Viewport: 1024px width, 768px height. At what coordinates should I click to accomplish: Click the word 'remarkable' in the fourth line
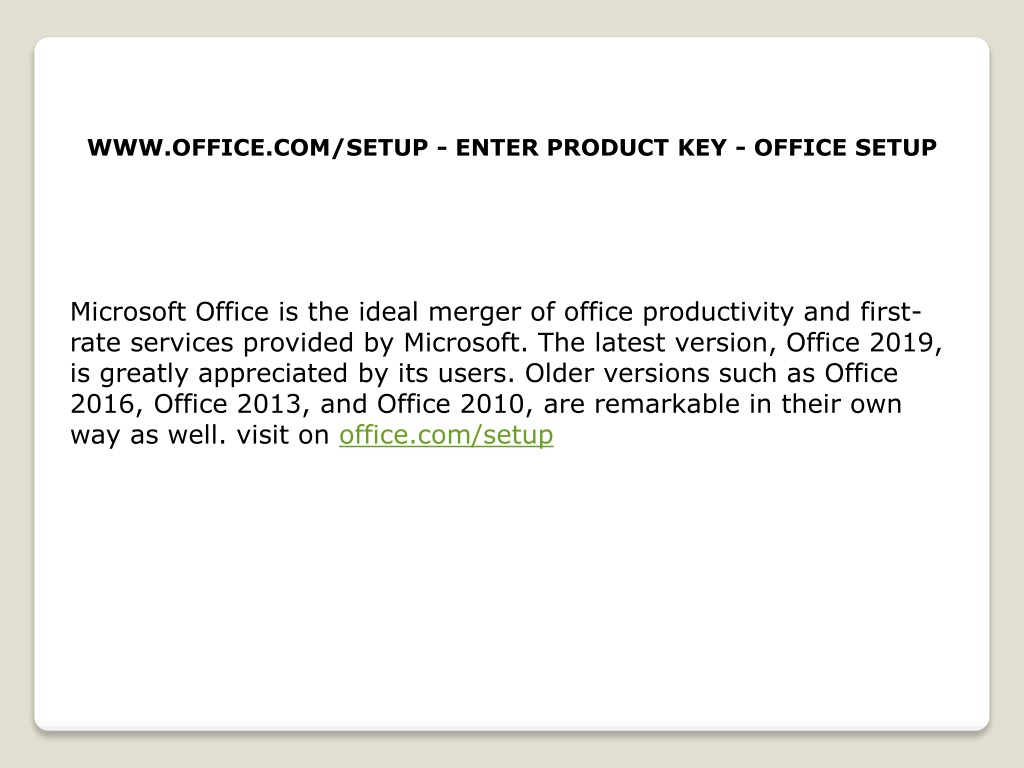pyautogui.click(x=667, y=404)
